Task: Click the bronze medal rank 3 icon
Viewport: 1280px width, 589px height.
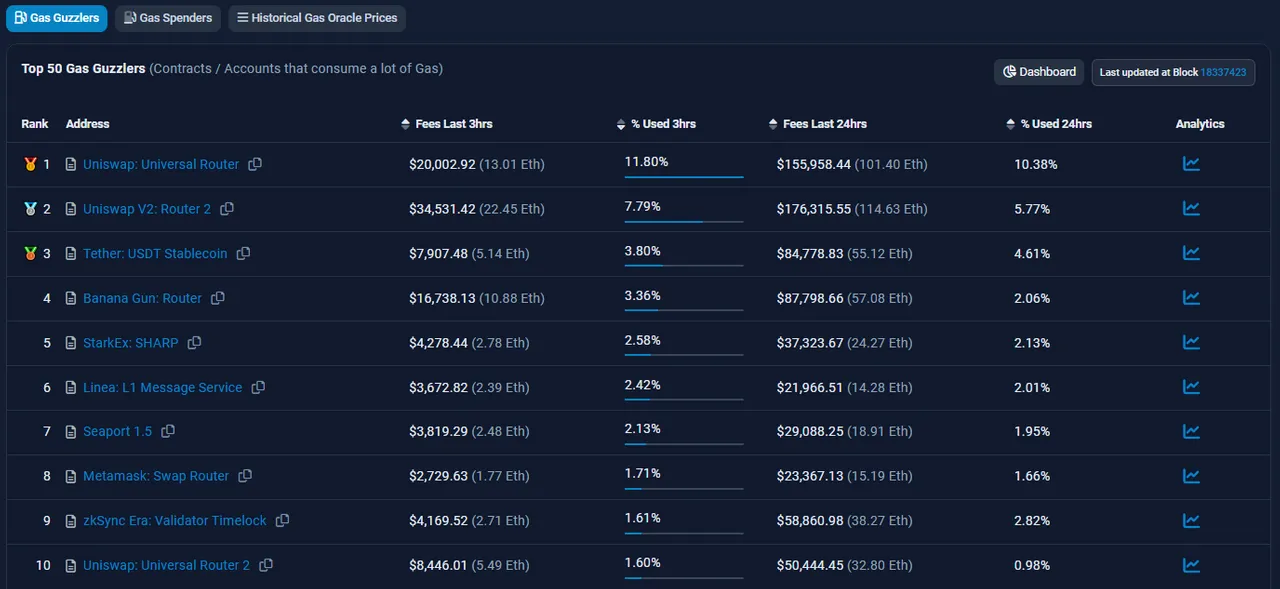Action: pyautogui.click(x=30, y=253)
